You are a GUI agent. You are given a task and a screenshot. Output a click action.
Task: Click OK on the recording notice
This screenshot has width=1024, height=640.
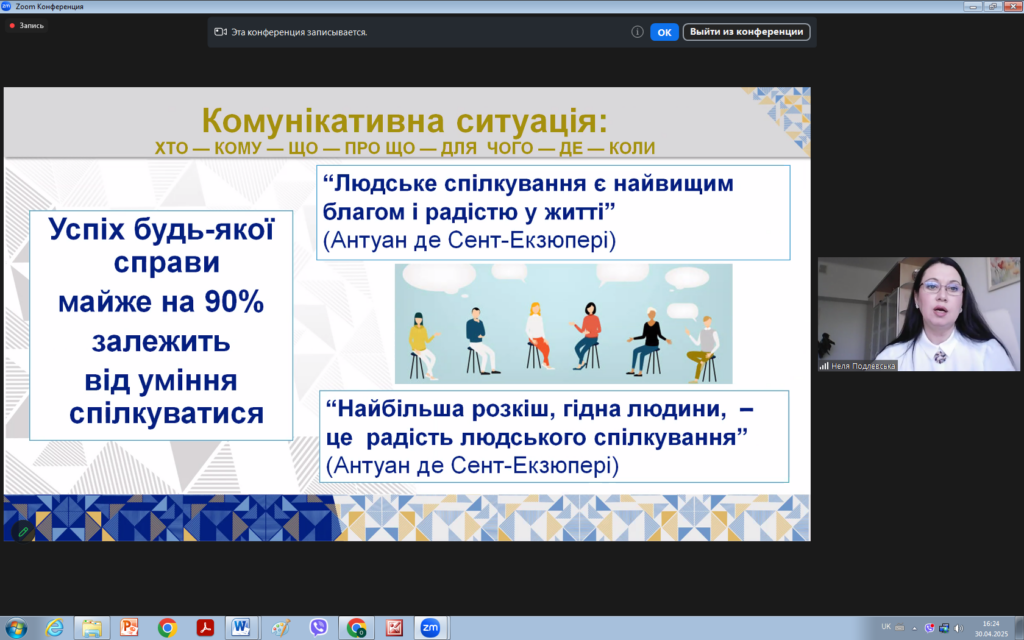click(664, 32)
